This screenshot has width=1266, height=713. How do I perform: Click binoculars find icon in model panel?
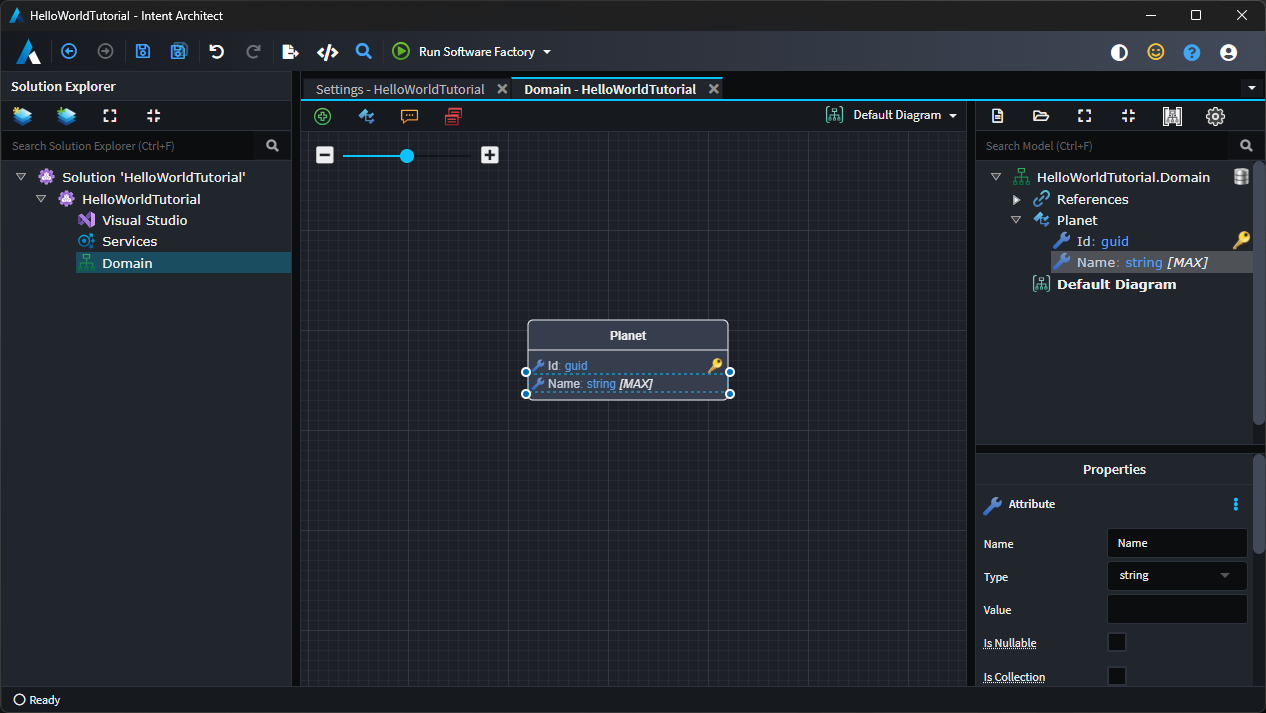(1172, 116)
